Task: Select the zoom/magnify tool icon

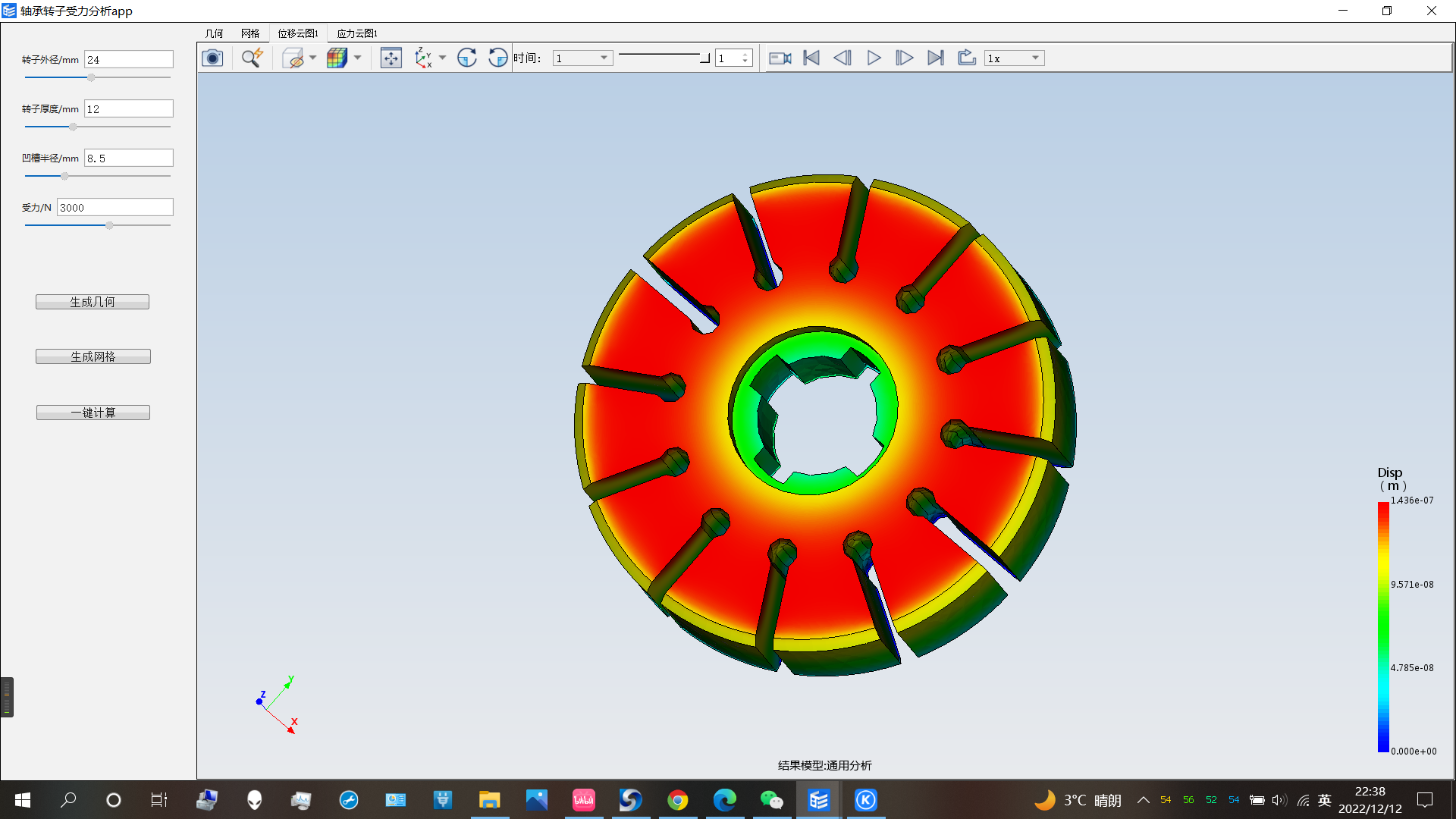Action: [251, 58]
